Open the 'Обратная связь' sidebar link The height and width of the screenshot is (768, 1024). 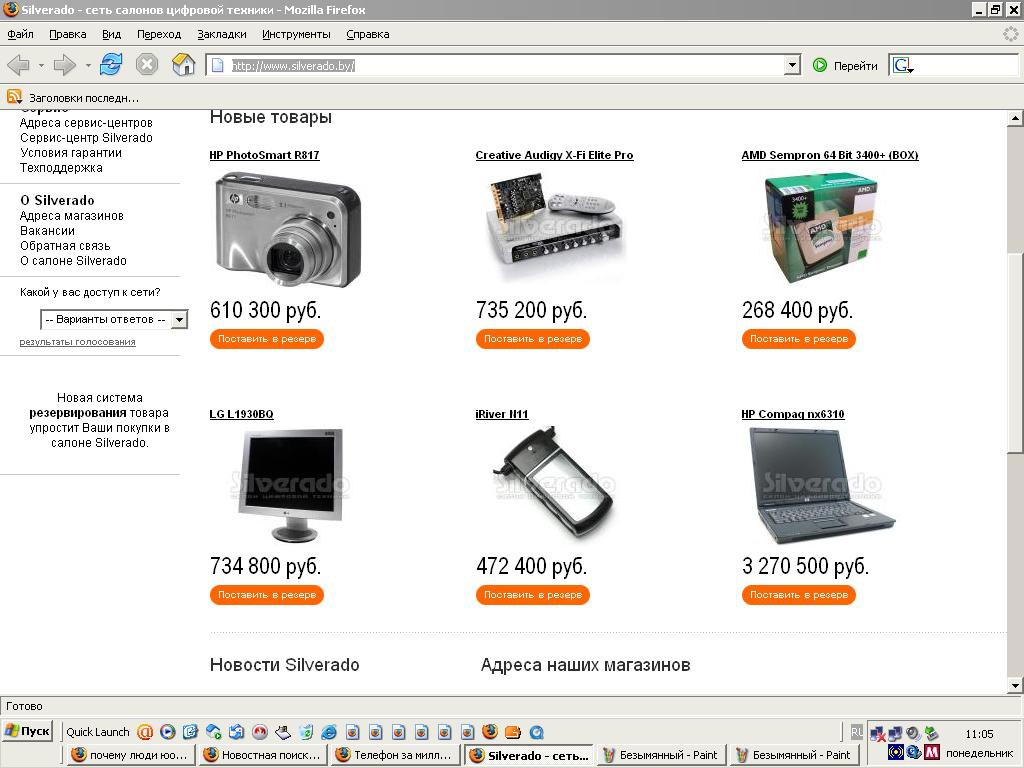click(65, 246)
